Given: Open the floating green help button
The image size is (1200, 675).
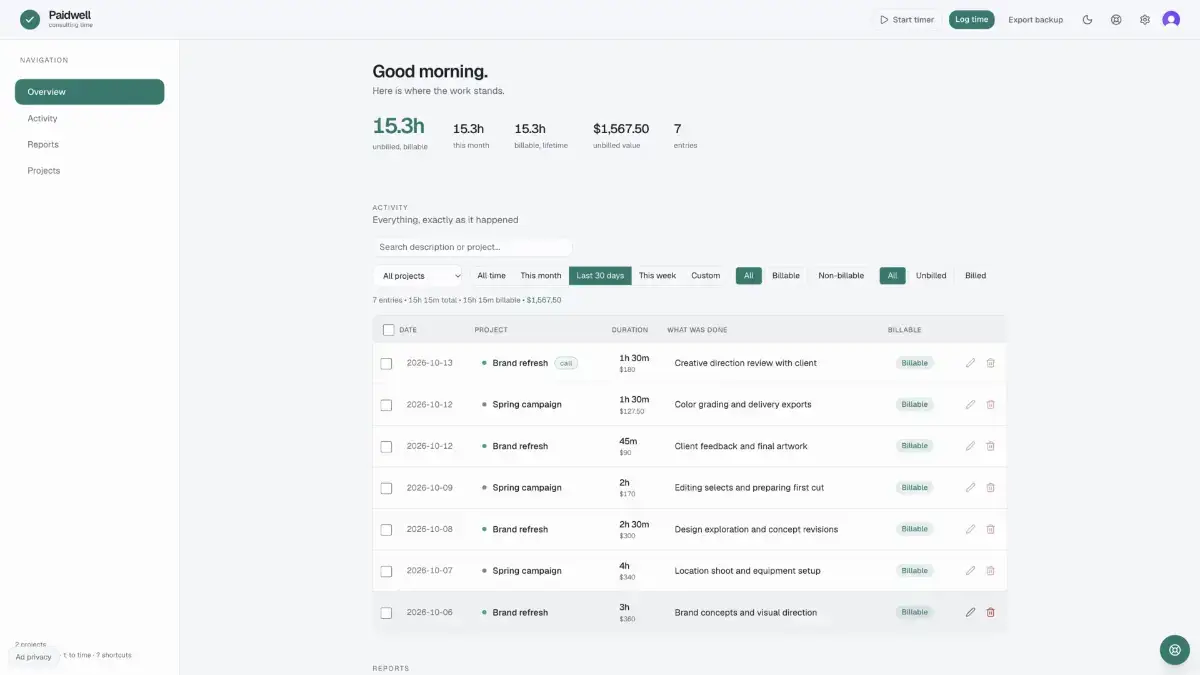Looking at the screenshot, I should 1174,649.
